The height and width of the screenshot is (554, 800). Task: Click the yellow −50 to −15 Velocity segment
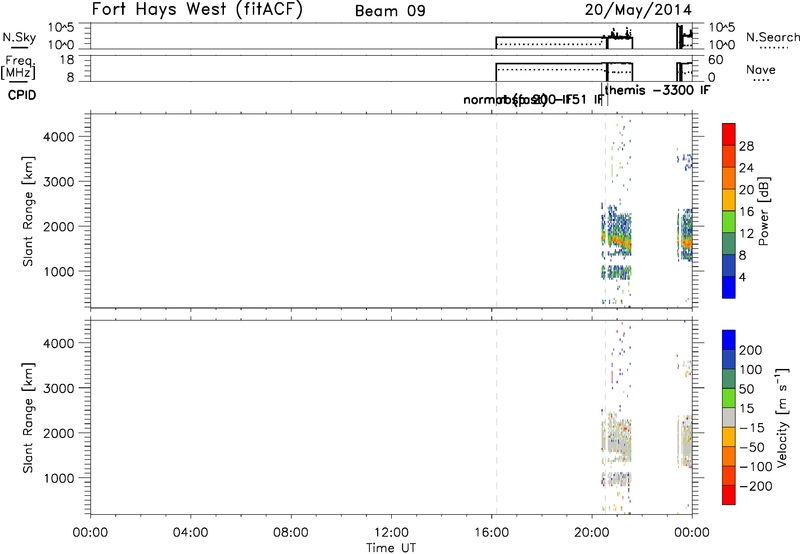pos(729,437)
